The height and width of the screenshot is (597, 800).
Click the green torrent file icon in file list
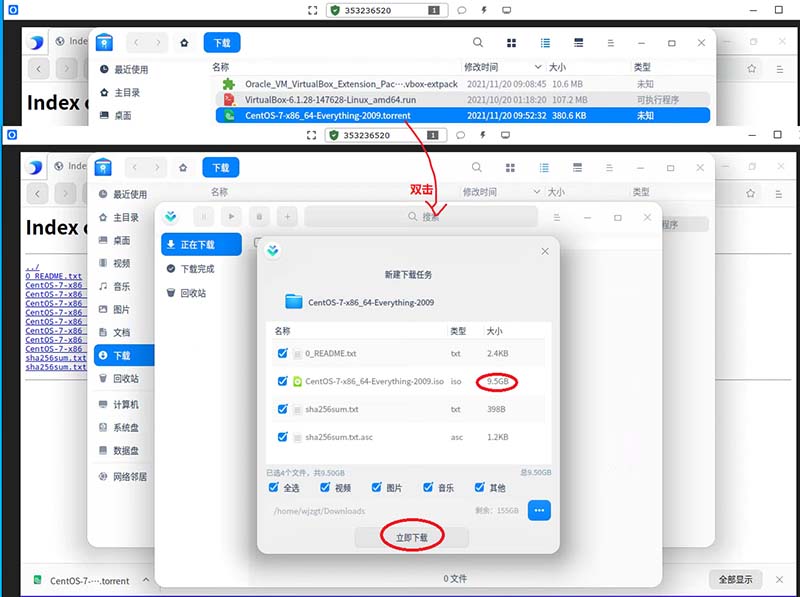click(230, 115)
